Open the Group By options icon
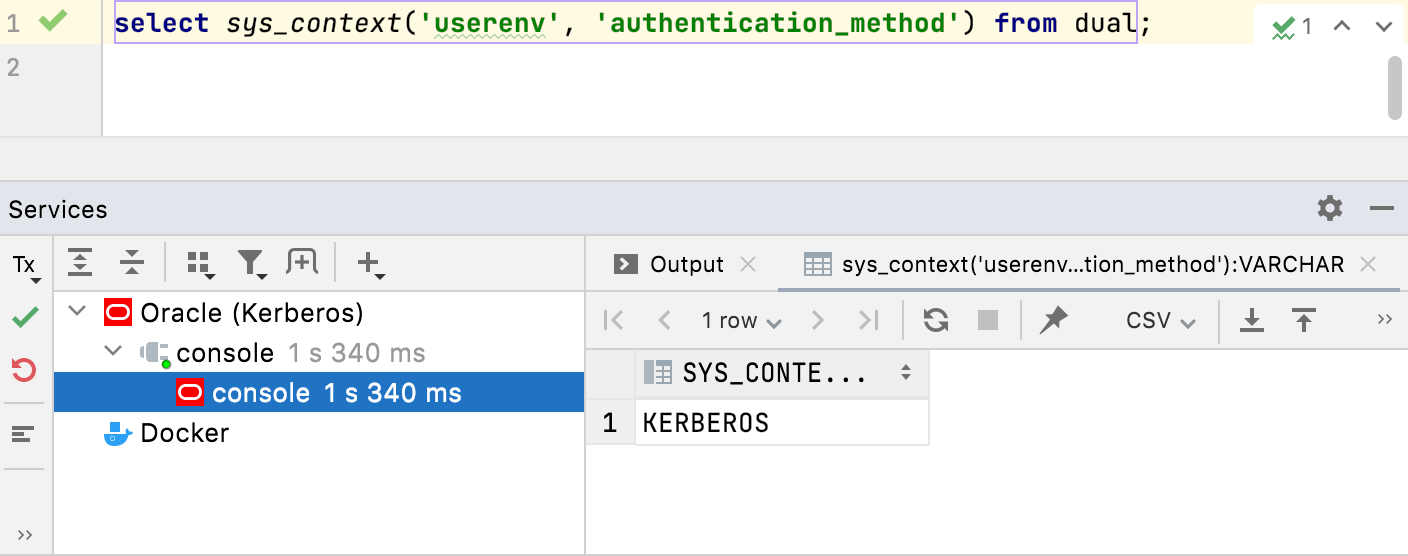The height and width of the screenshot is (556, 1408). [200, 264]
